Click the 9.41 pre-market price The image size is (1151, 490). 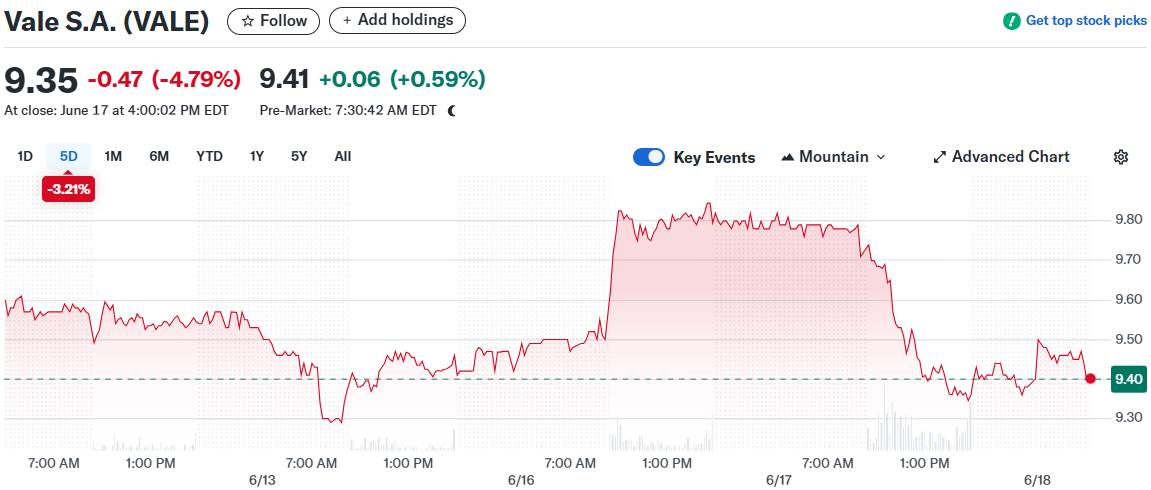tap(285, 78)
